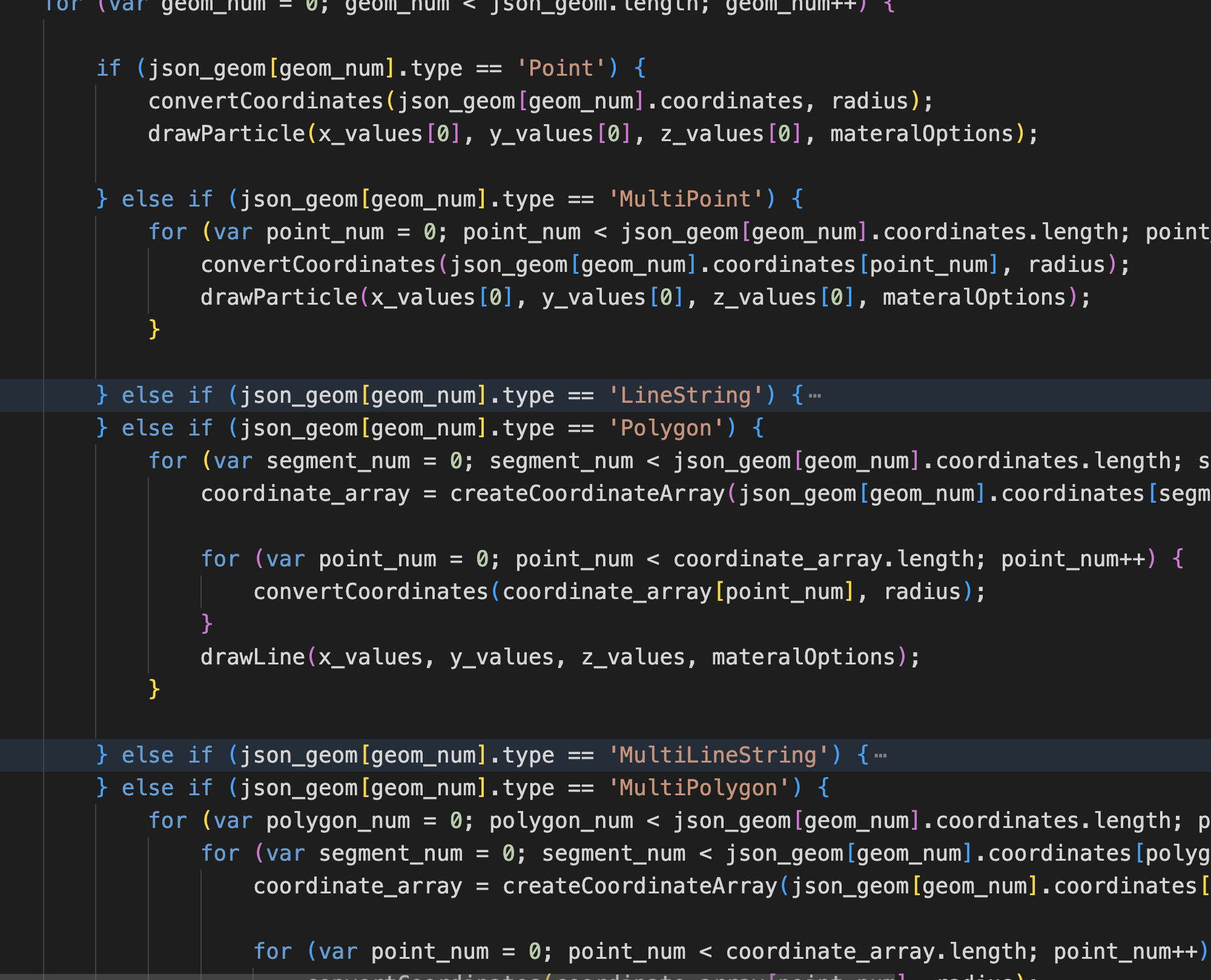Expand the folded 'MultiLineString' block ellipsis
The width and height of the screenshot is (1211, 980).
click(880, 756)
